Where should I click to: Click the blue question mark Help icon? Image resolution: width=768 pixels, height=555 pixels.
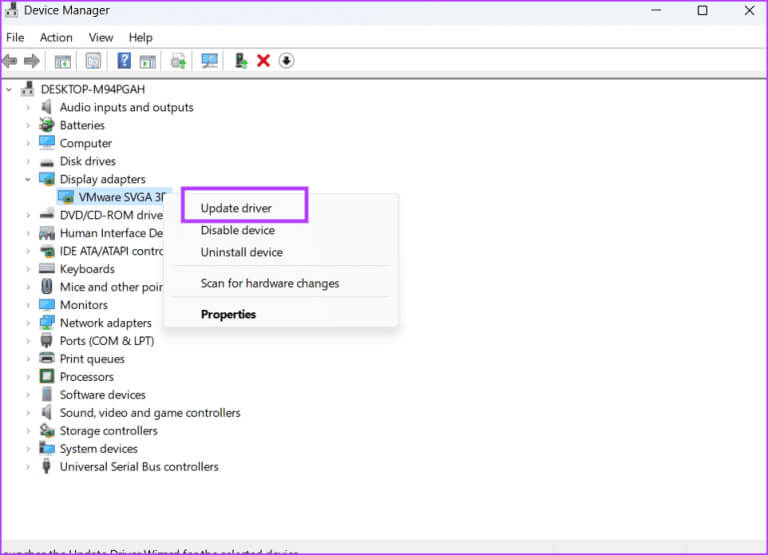(x=124, y=61)
